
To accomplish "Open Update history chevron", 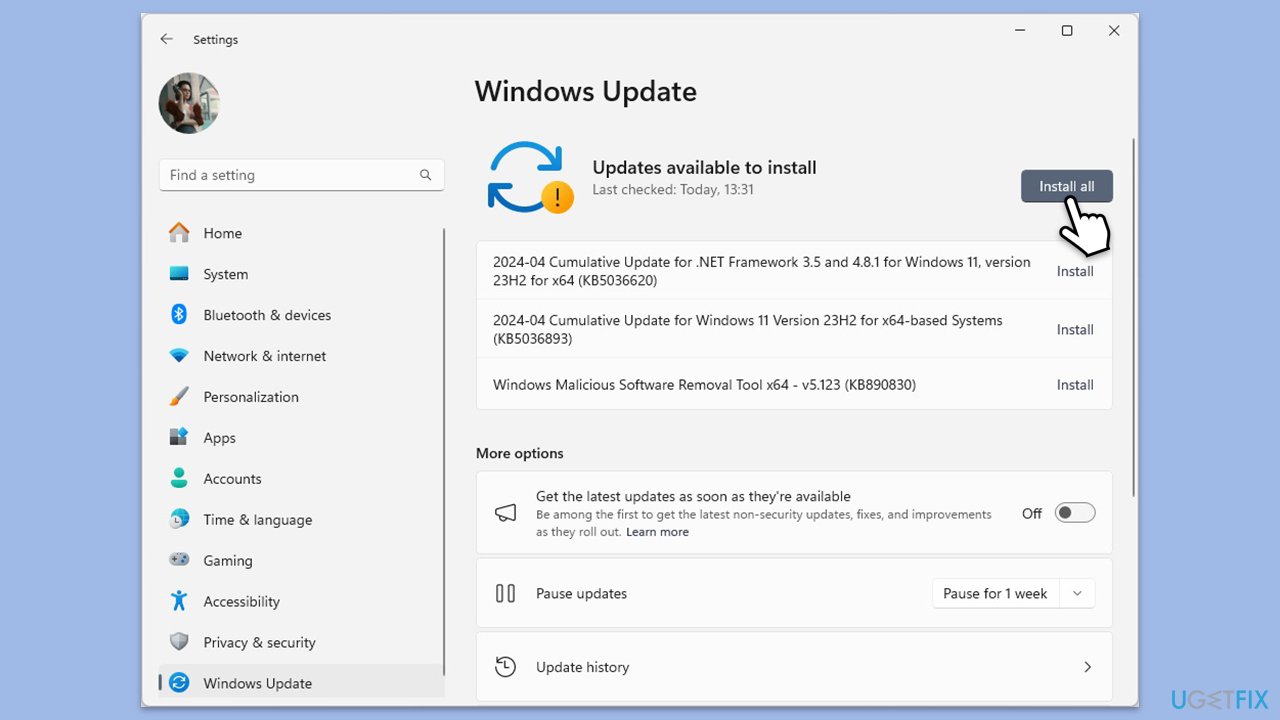I will point(1087,667).
